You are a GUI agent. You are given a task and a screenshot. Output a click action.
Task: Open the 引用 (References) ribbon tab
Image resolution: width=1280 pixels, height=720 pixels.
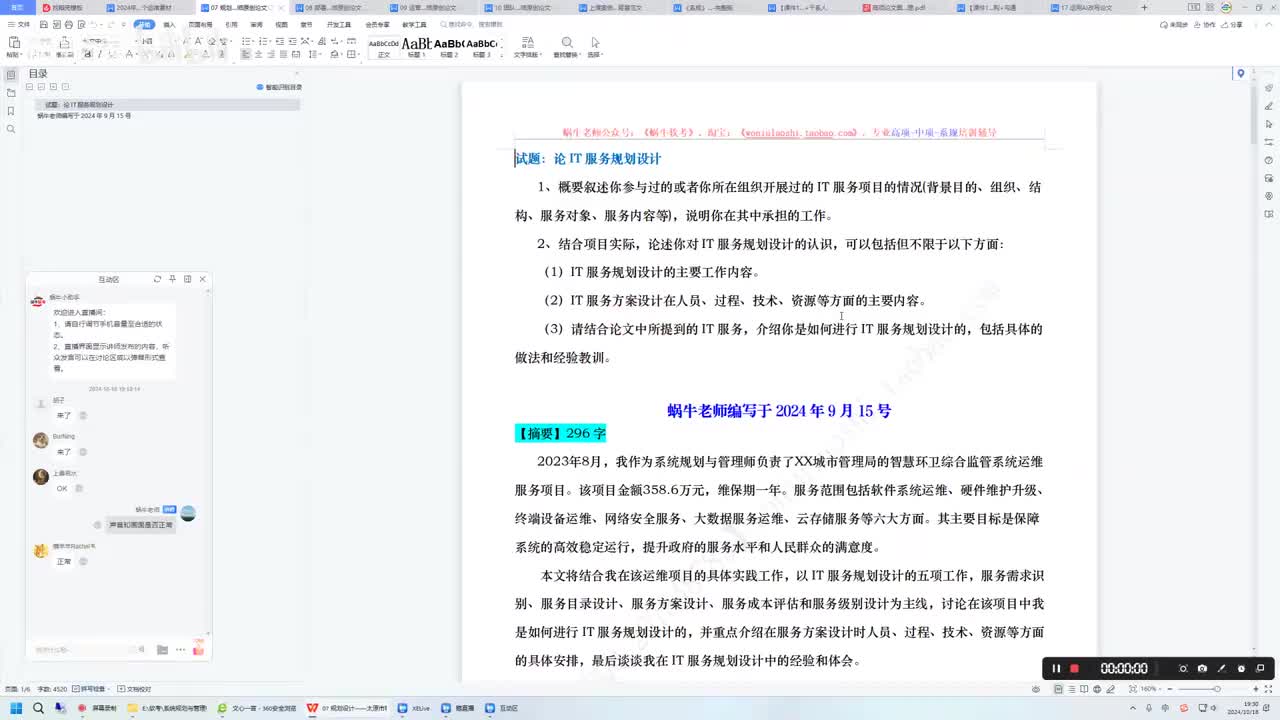[231, 24]
